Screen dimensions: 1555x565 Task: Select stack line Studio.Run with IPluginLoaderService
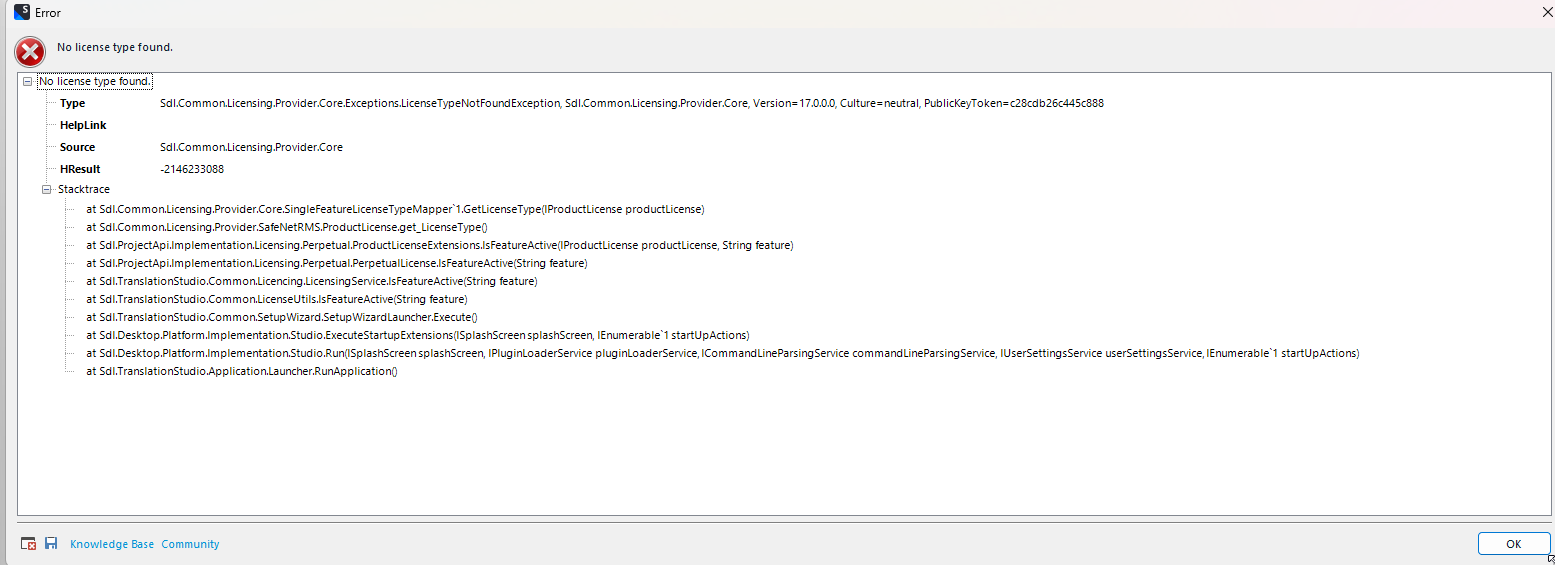[x=722, y=353]
